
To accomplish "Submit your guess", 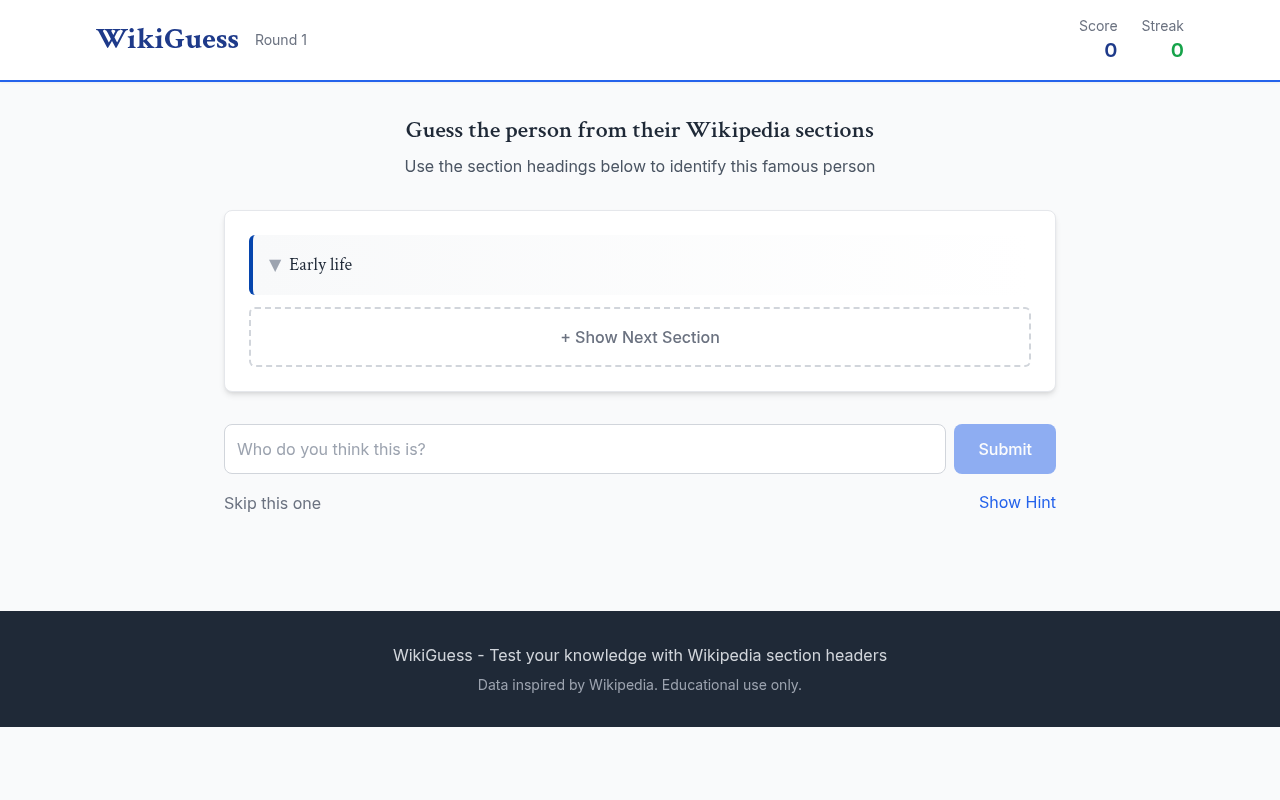I will 1004,448.
